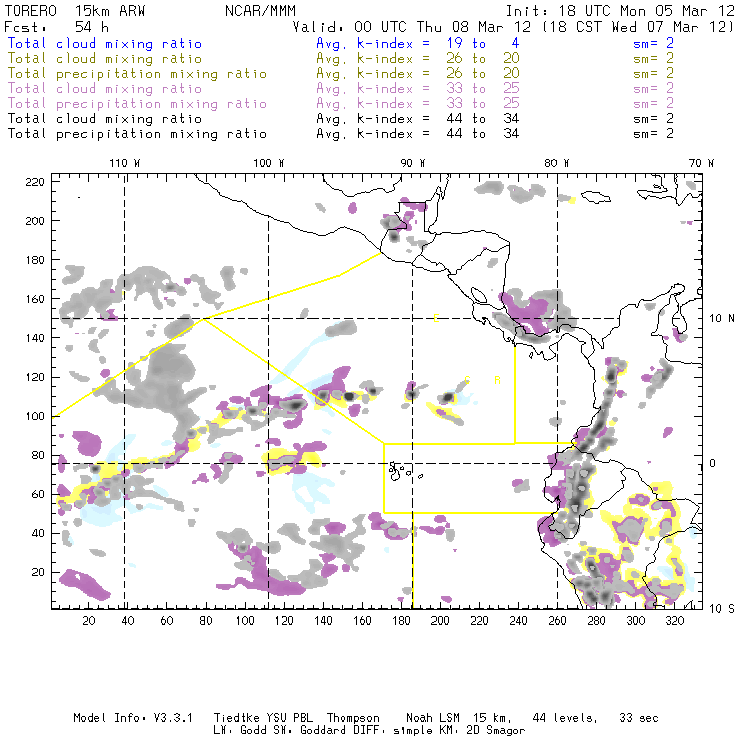Select the blue "sm= 2" smoothing value
Image resolution: width=740 pixels, height=740 pixels.
(653, 43)
